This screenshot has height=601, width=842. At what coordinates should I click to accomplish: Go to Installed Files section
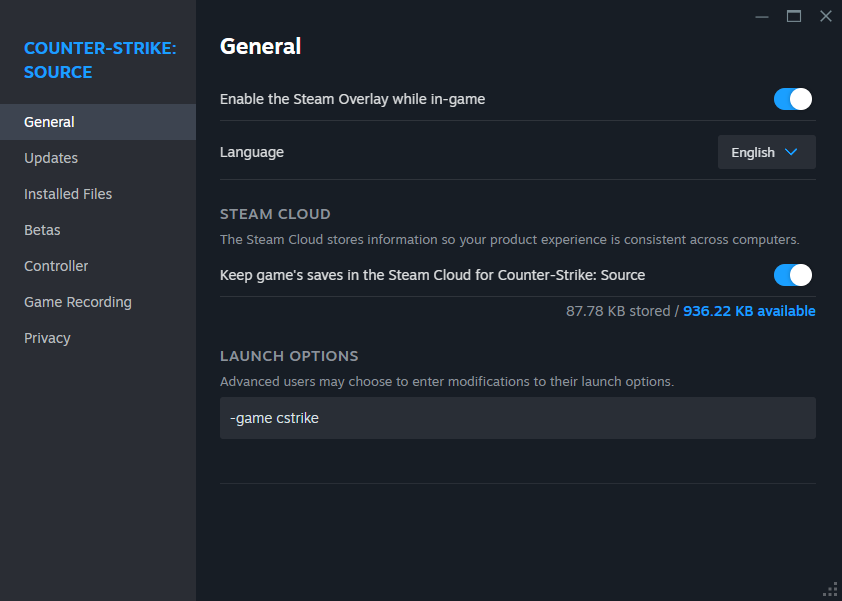(x=98, y=194)
